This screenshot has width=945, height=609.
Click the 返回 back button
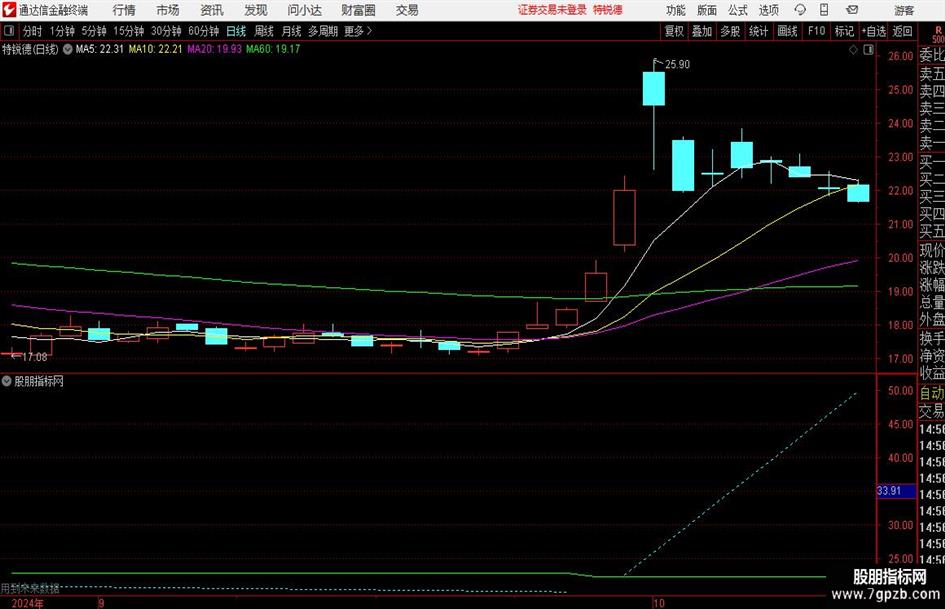pos(903,31)
